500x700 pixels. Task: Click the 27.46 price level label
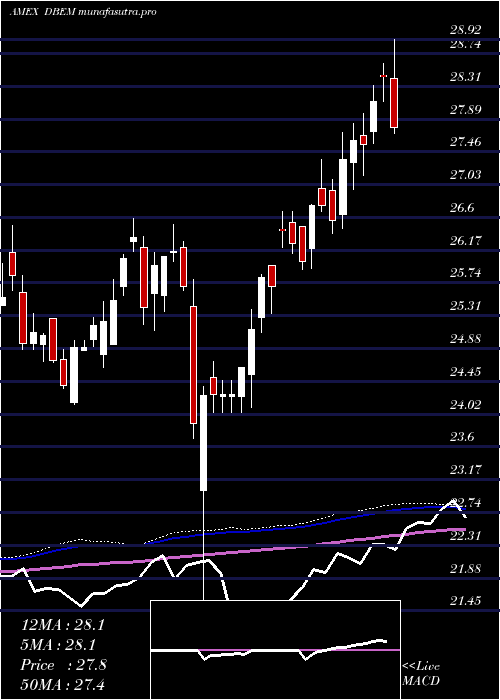[x=466, y=142]
